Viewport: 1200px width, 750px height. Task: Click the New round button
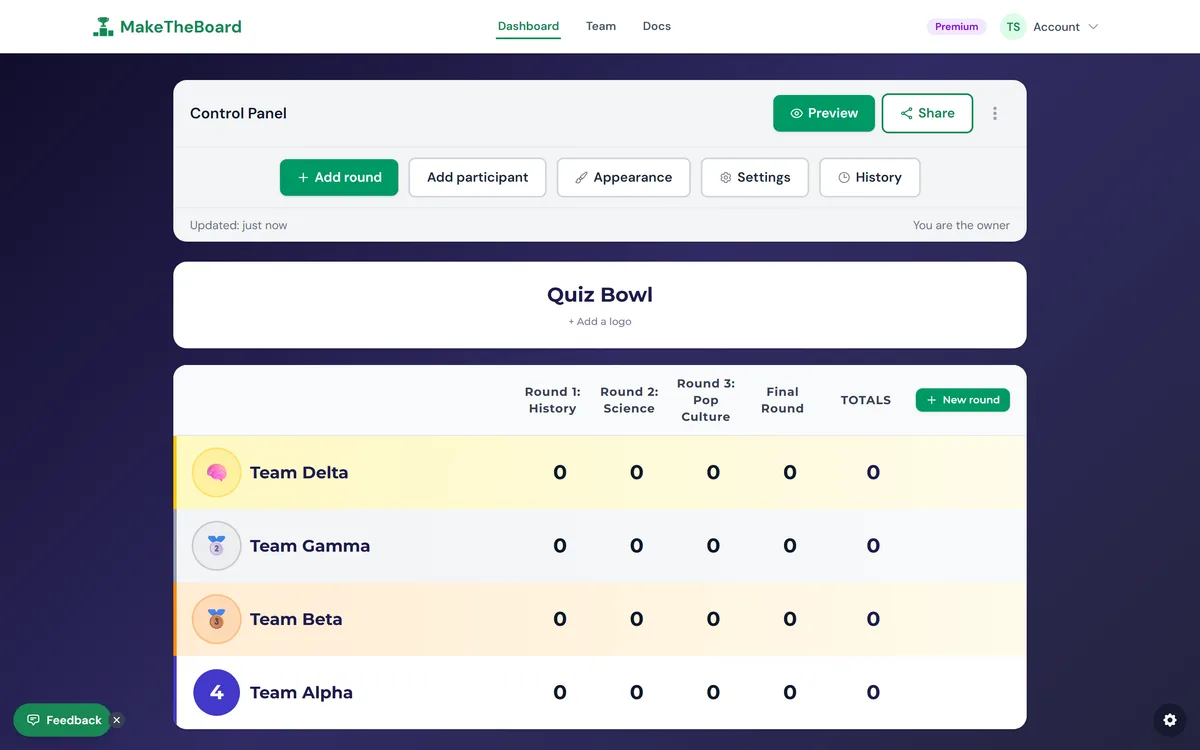pyautogui.click(x=963, y=400)
